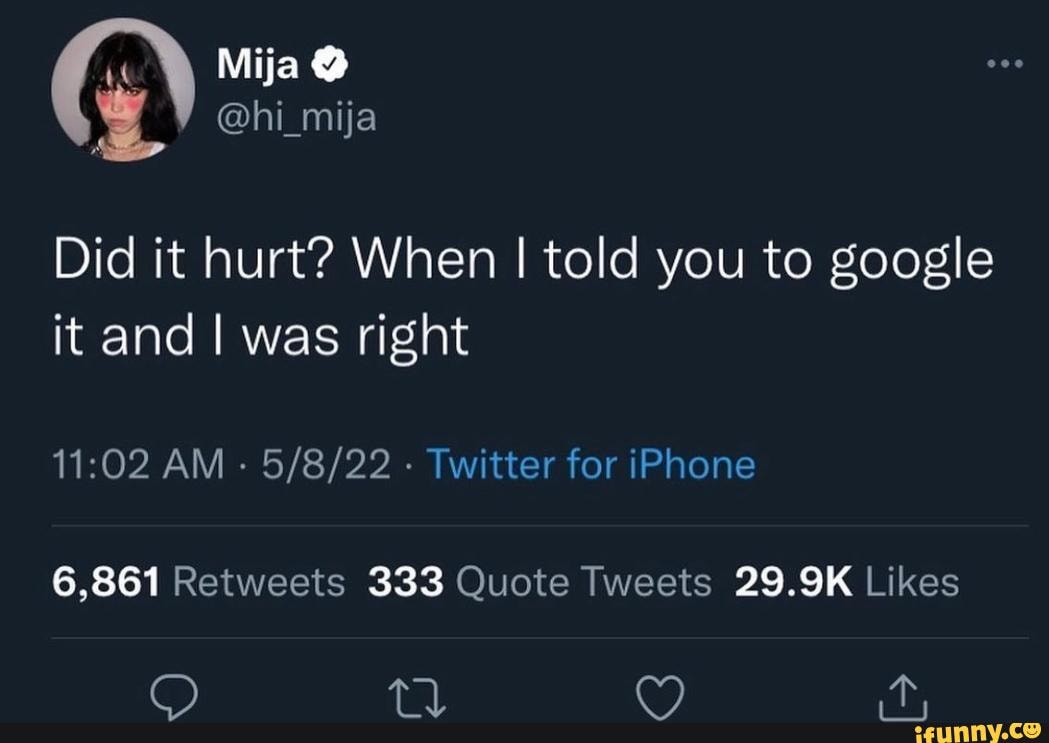Screen dimensions: 1049x743
Task: Click the tweet text body
Action: coord(520,293)
